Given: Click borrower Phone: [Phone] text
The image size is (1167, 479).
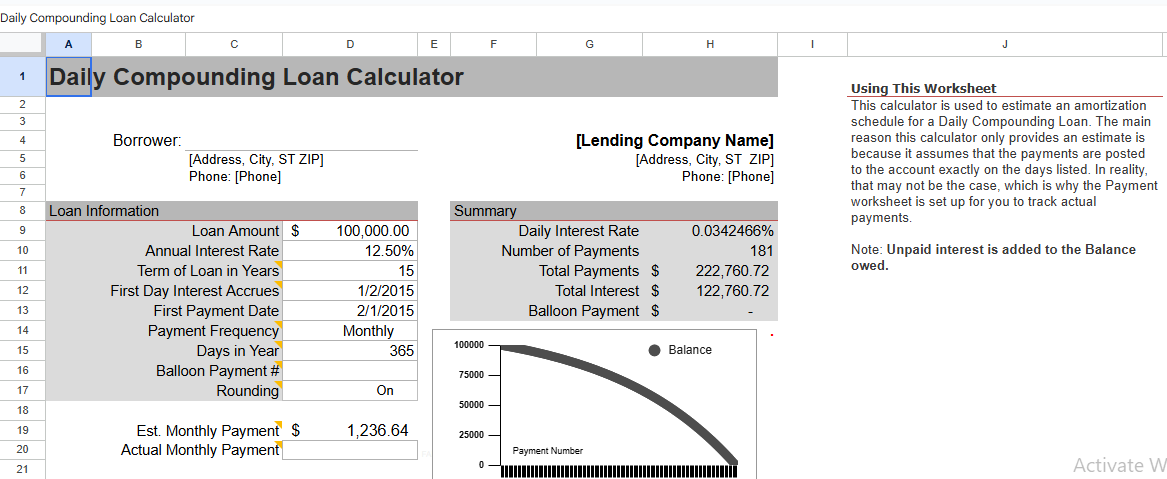Looking at the screenshot, I should click(234, 177).
